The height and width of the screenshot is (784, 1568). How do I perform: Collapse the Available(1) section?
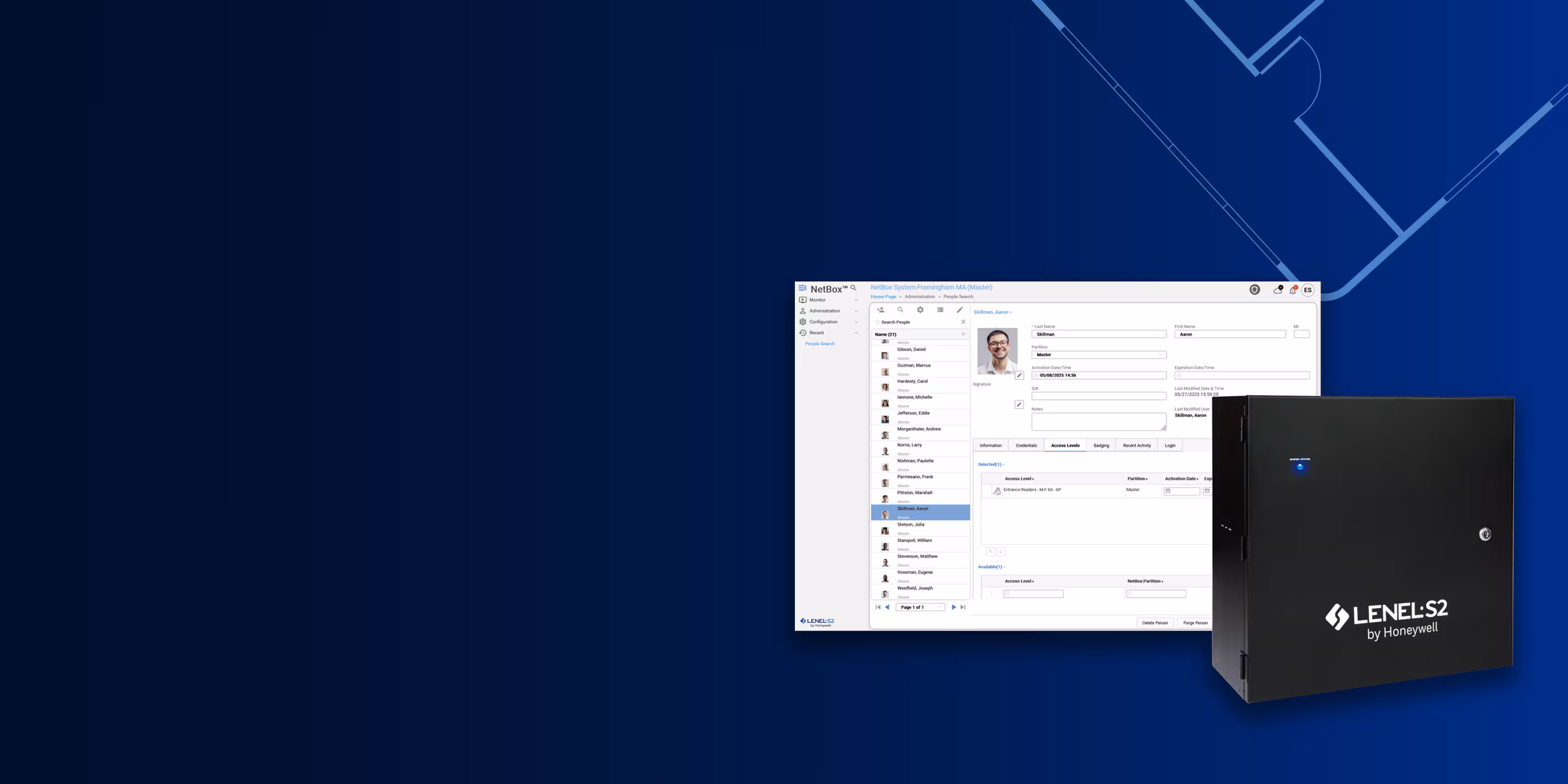(991, 567)
